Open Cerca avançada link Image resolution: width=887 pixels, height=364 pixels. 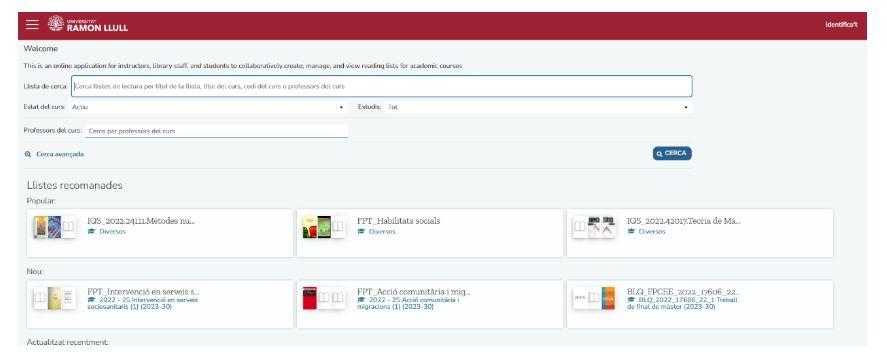coord(60,154)
